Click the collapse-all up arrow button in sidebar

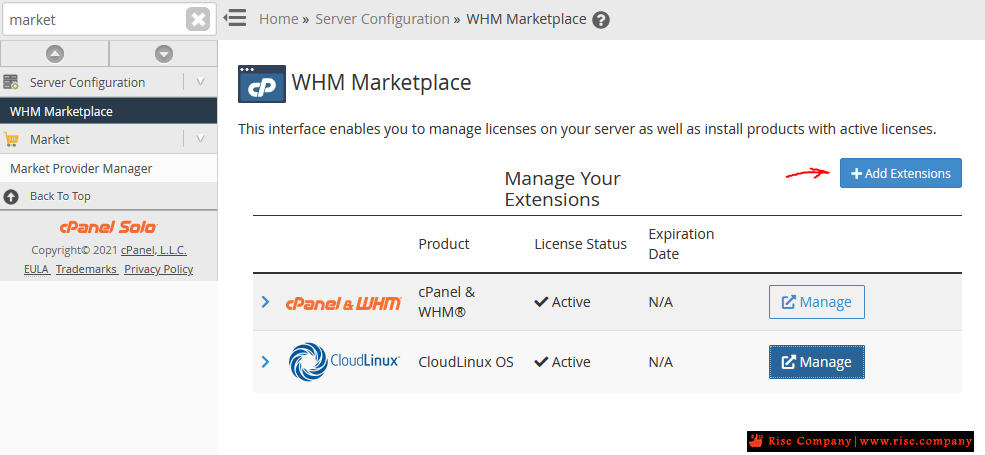pyautogui.click(x=55, y=54)
